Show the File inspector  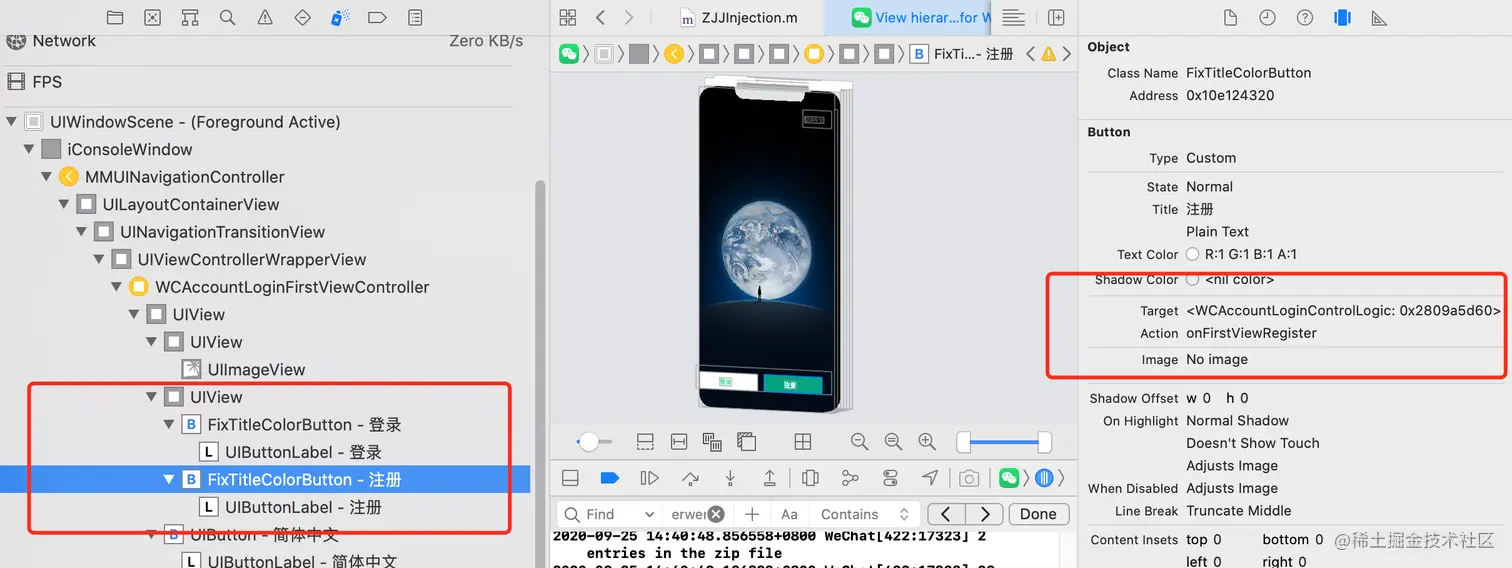(1231, 18)
